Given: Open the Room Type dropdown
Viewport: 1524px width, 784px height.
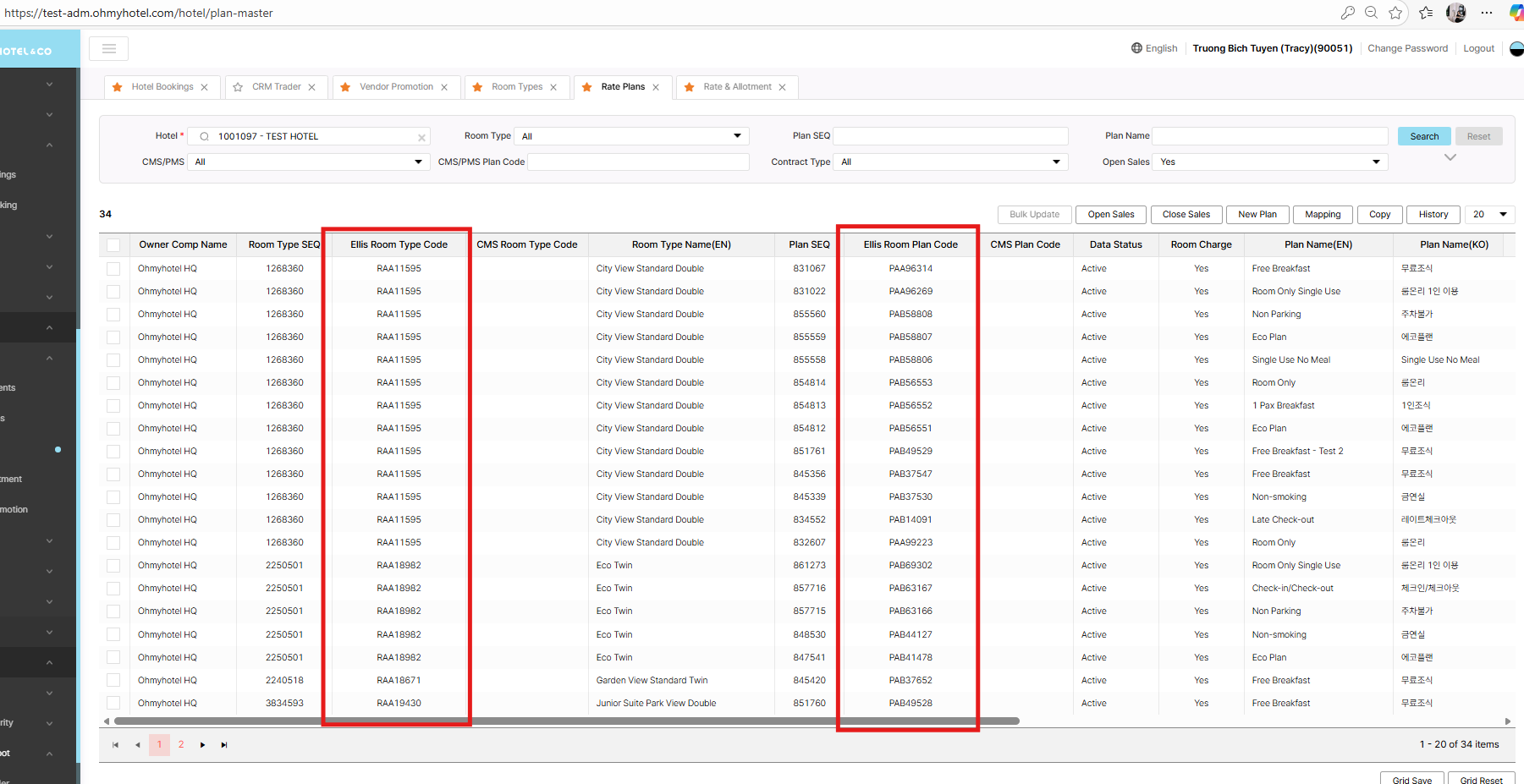Looking at the screenshot, I should (x=631, y=136).
